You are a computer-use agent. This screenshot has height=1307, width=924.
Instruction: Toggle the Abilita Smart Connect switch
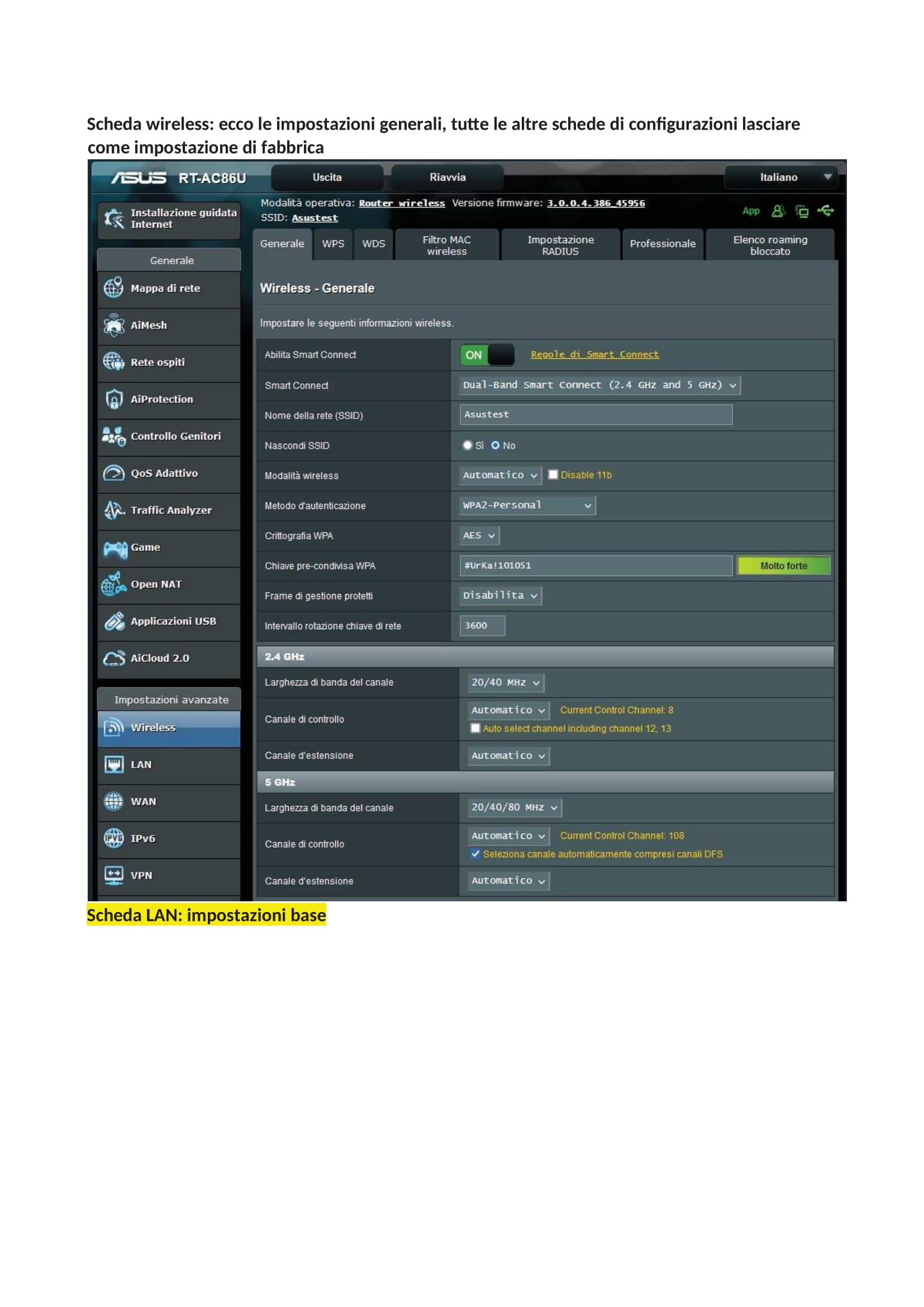(x=487, y=355)
